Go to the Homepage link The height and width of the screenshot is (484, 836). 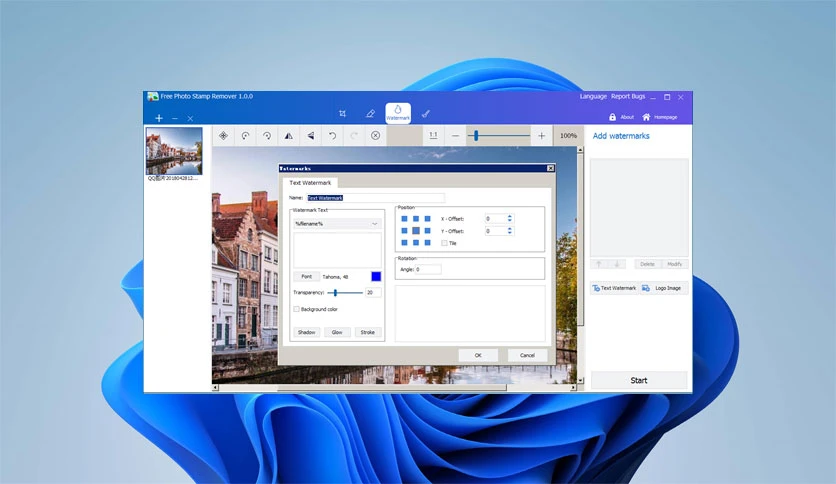tap(660, 117)
